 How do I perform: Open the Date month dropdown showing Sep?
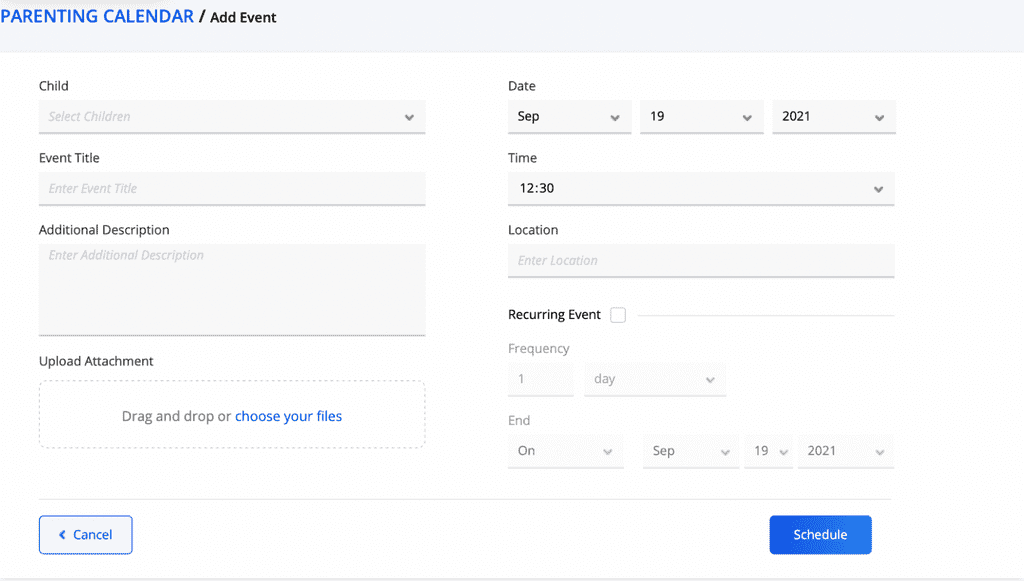click(569, 117)
